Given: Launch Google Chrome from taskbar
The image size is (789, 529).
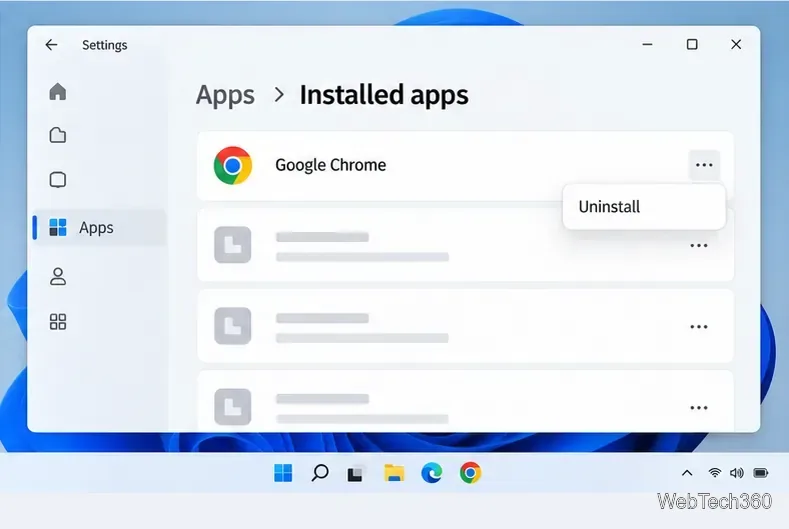Looking at the screenshot, I should click(x=470, y=473).
